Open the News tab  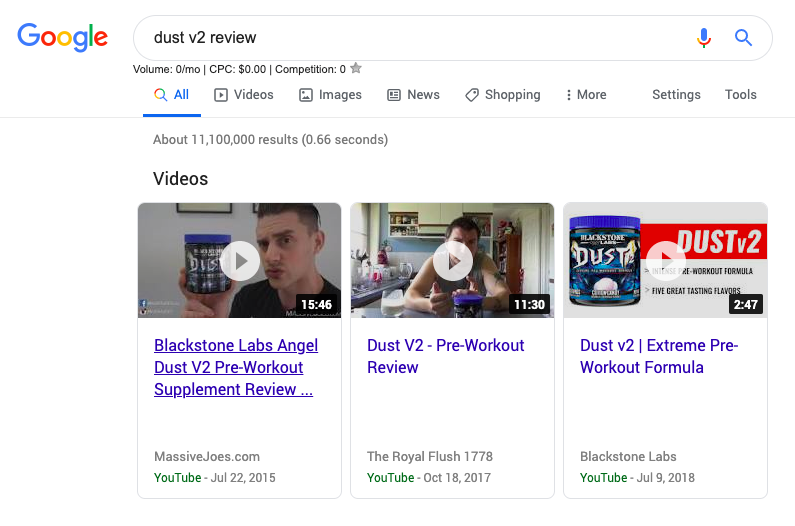413,95
